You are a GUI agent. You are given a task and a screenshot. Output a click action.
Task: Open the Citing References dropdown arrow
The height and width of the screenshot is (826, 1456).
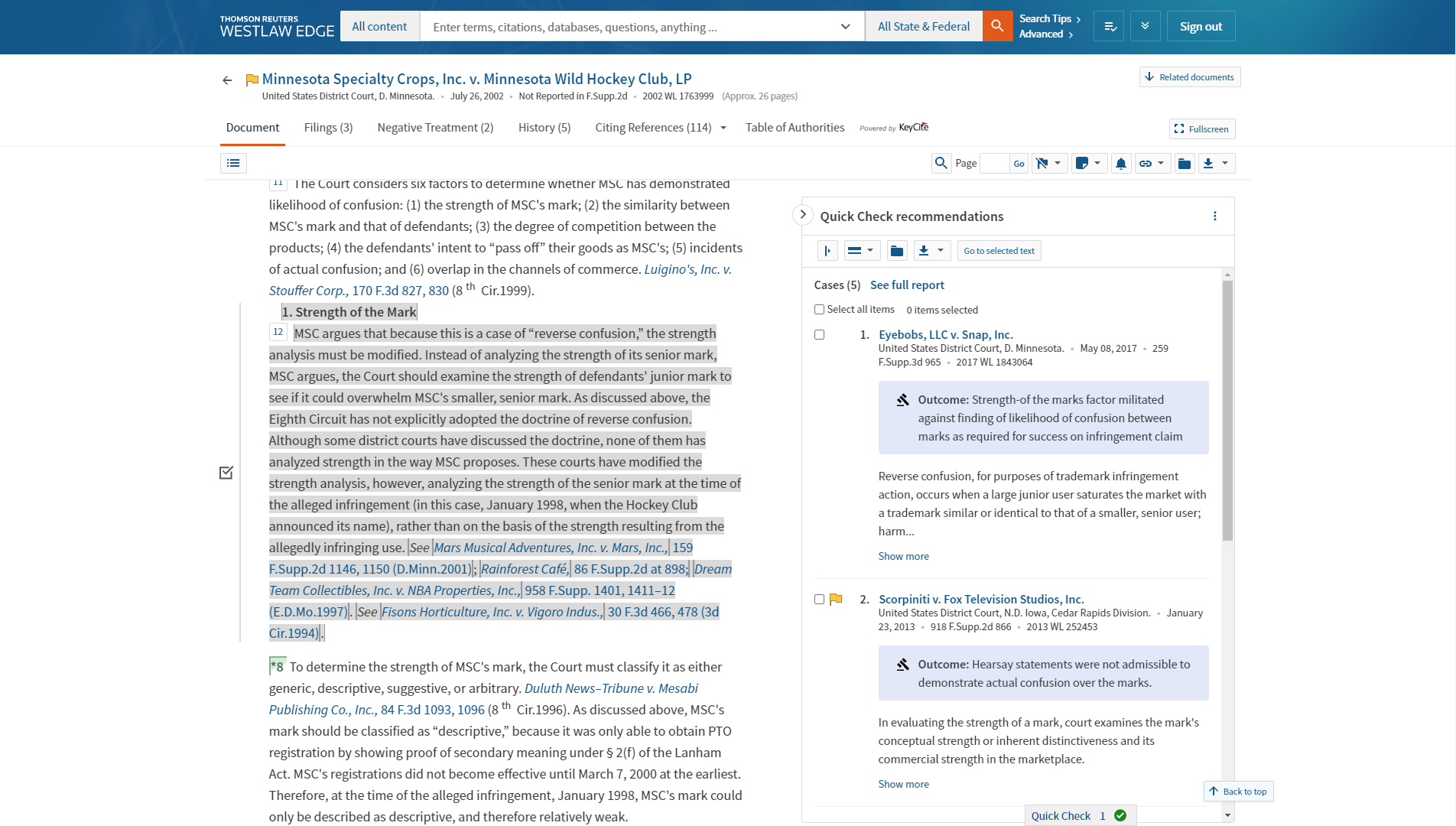(x=723, y=128)
